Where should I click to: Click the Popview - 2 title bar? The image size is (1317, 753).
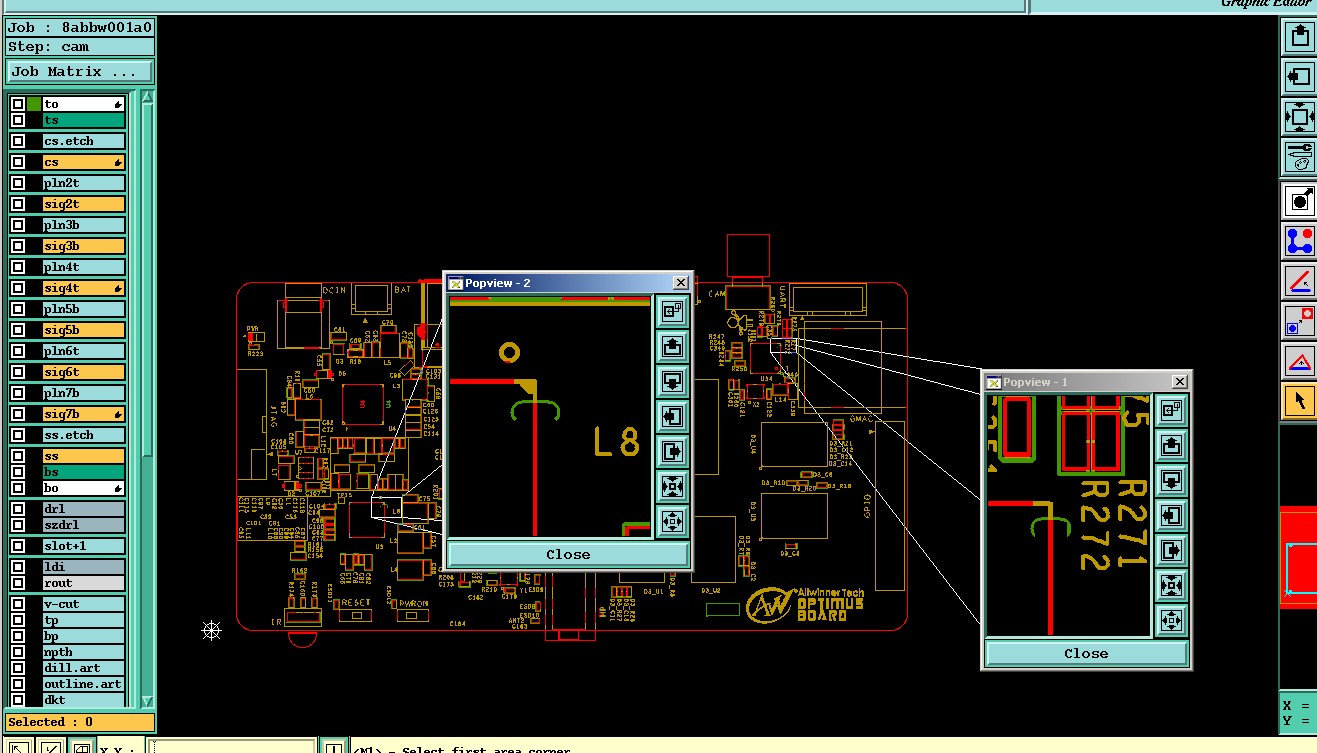(568, 283)
